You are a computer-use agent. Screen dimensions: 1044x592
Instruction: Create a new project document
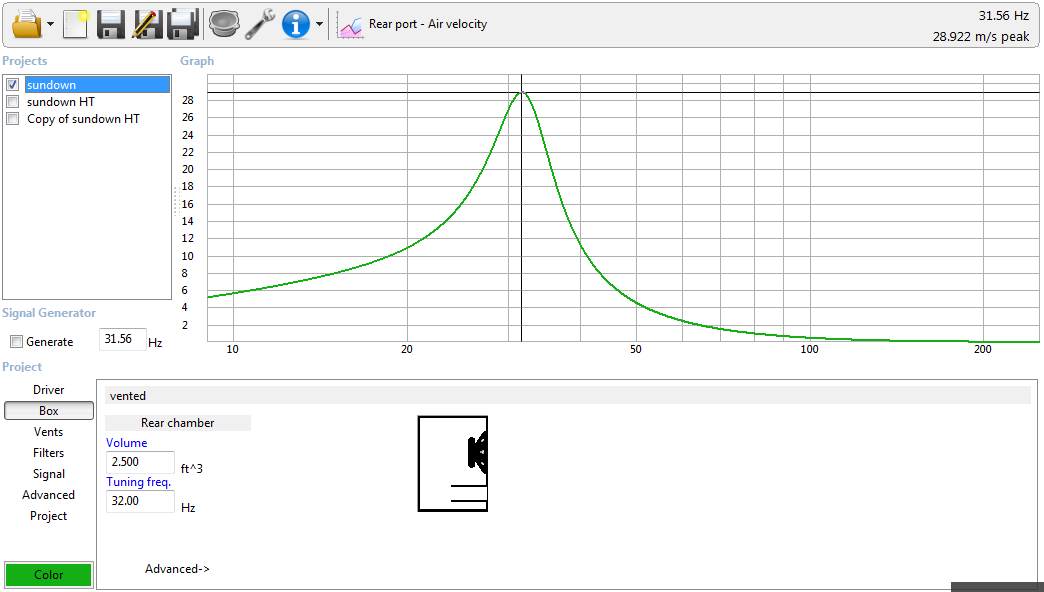tap(76, 25)
